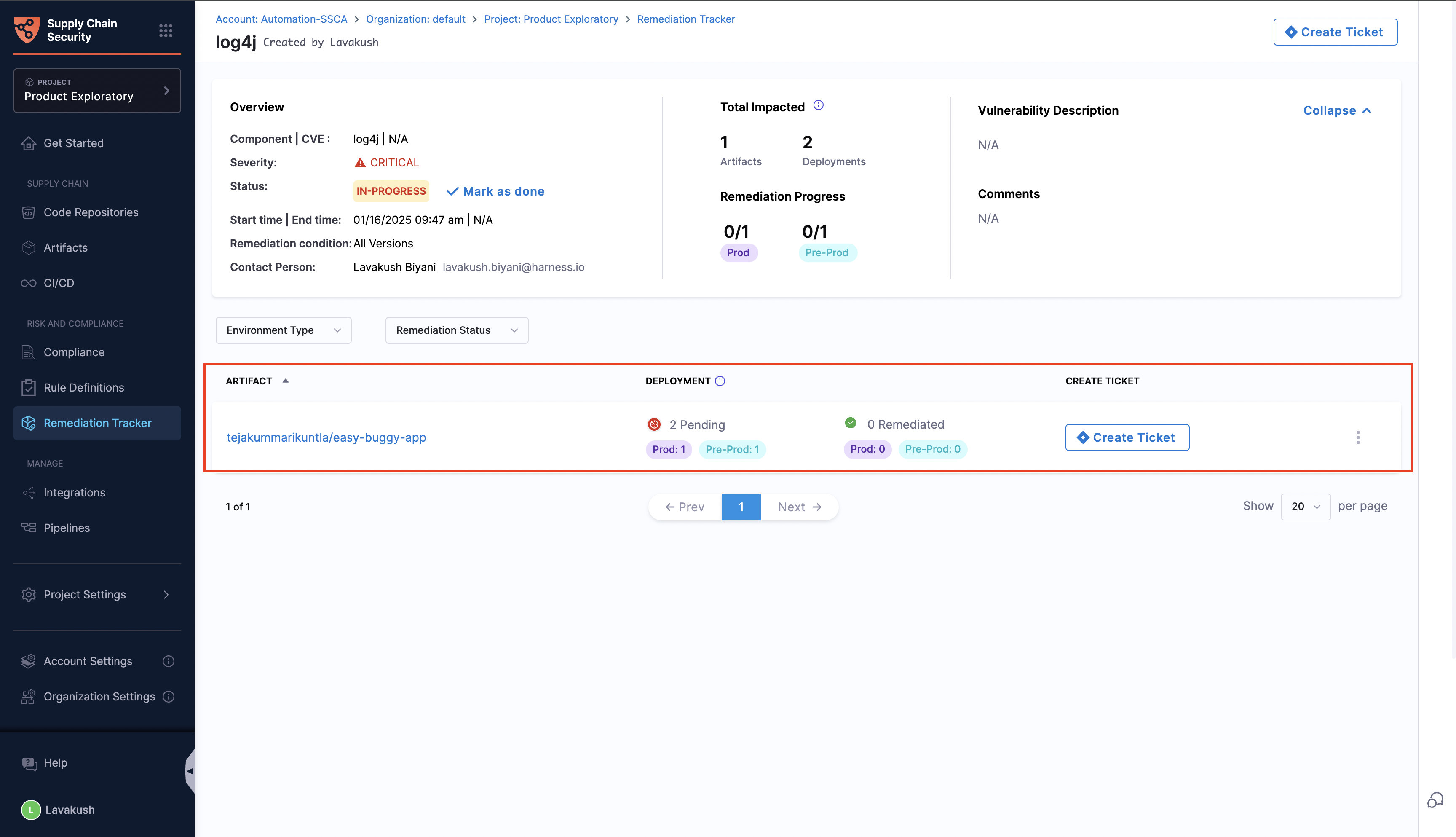Open the Environment Type dropdown
The image size is (1456, 837).
point(283,330)
